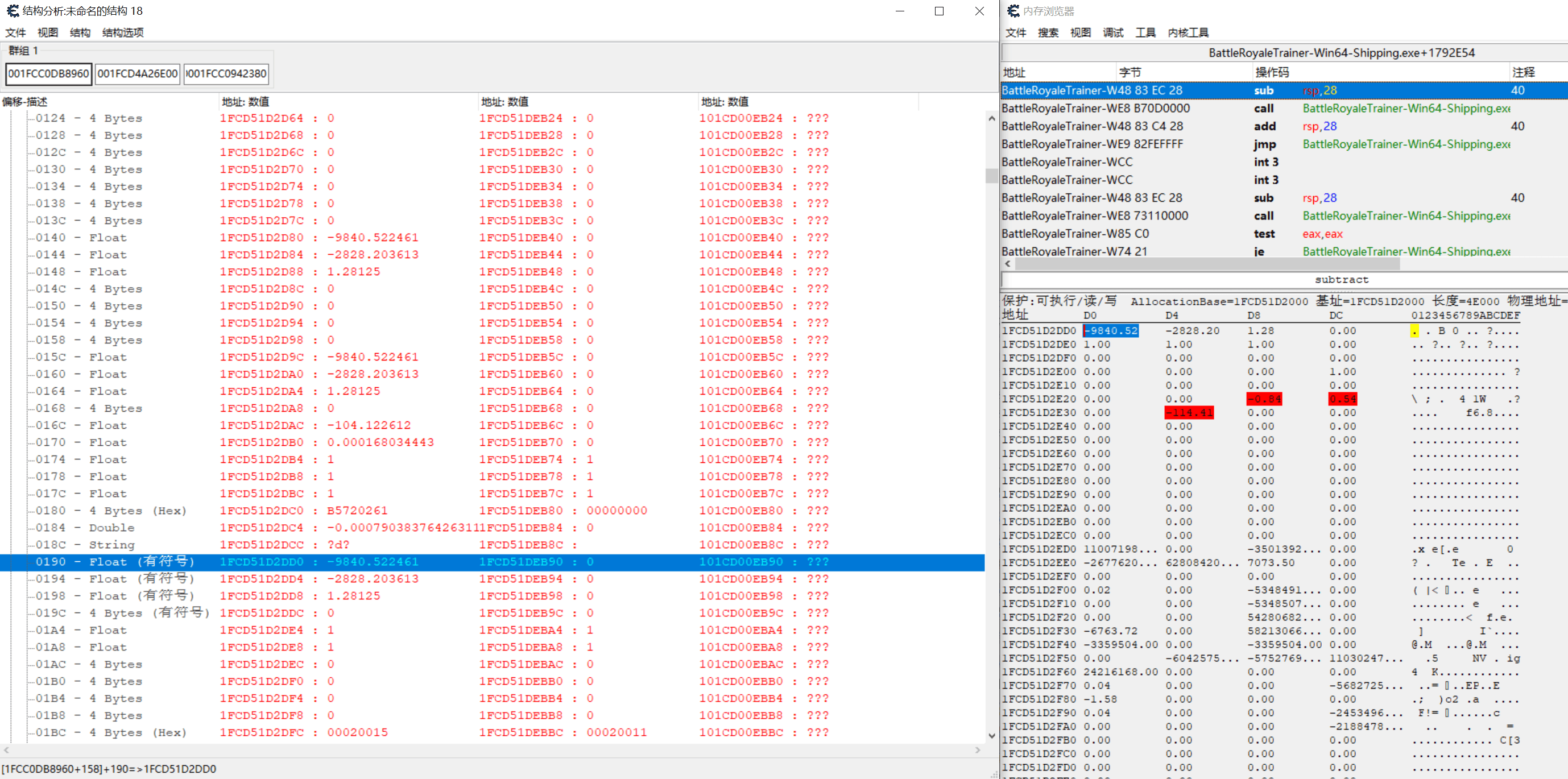Image resolution: width=1568 pixels, height=779 pixels.
Task: Open 文件 menu in memory browser
Action: 1016,32
